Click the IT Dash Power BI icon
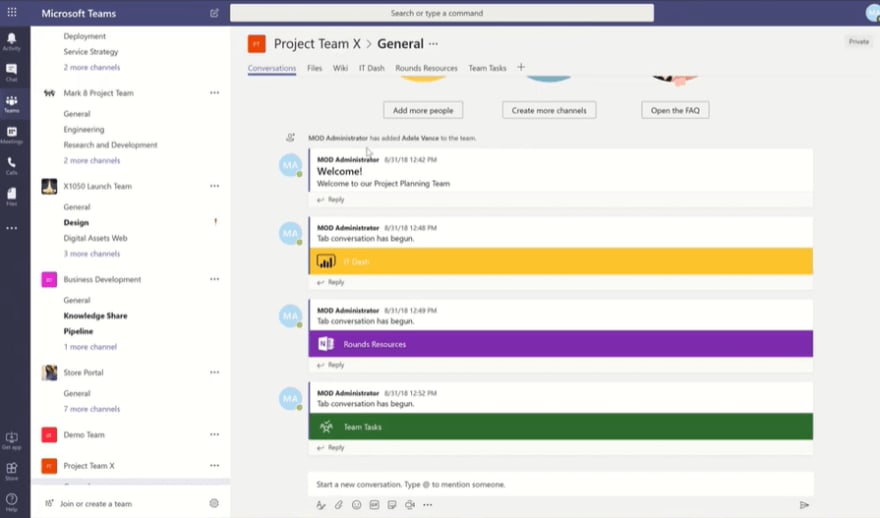880x518 pixels. click(x=326, y=262)
